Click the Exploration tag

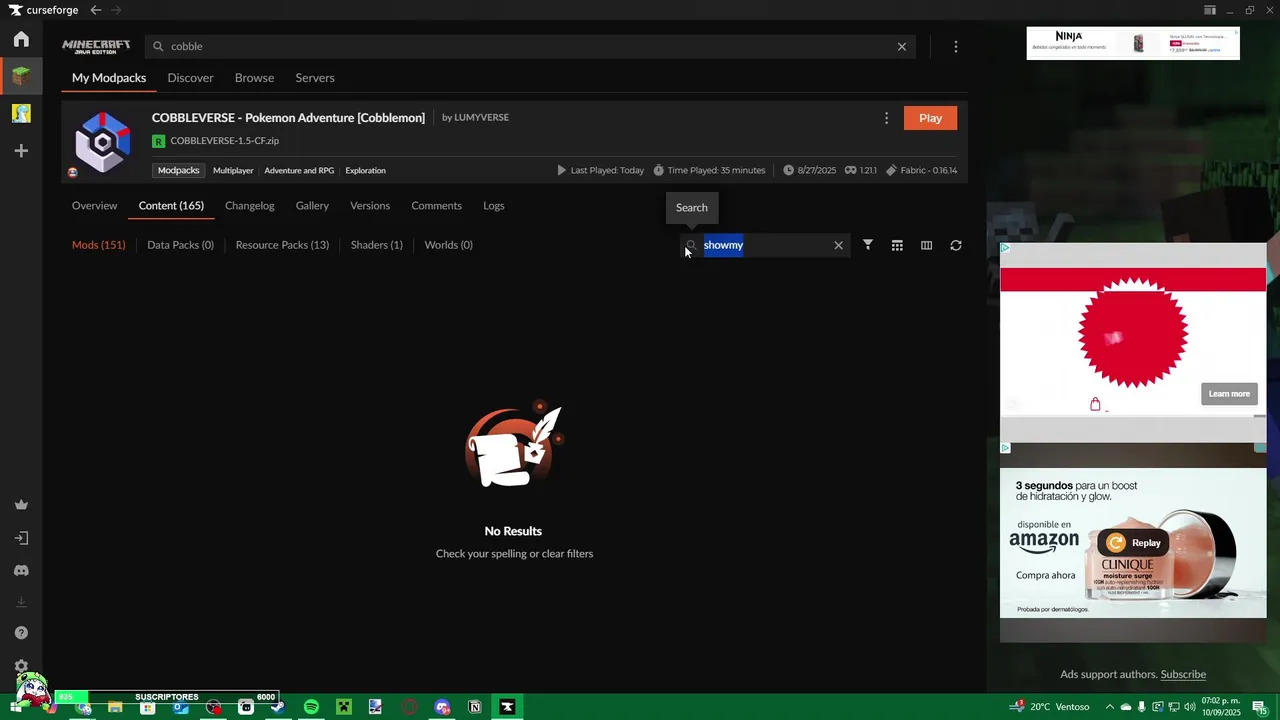click(365, 170)
